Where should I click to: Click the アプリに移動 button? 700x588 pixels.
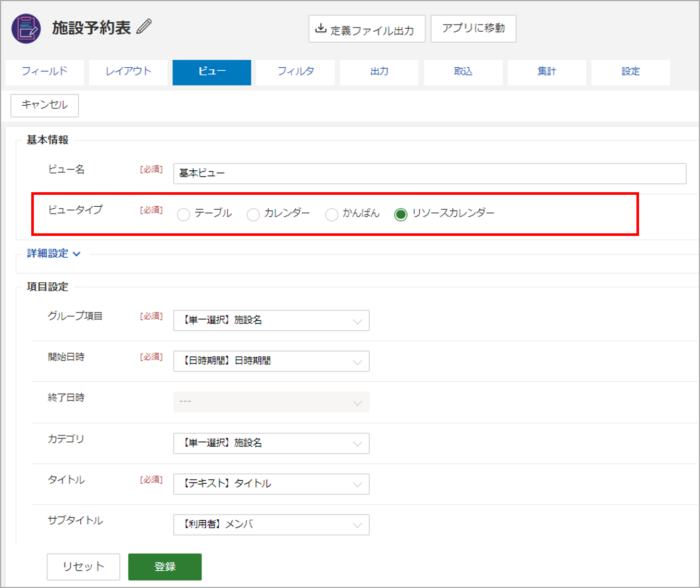tap(473, 29)
